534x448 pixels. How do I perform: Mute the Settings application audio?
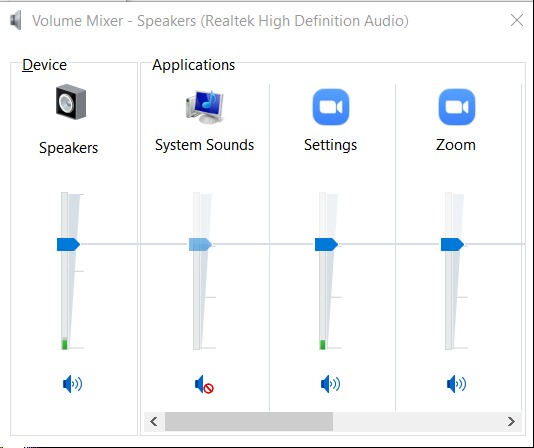330,384
